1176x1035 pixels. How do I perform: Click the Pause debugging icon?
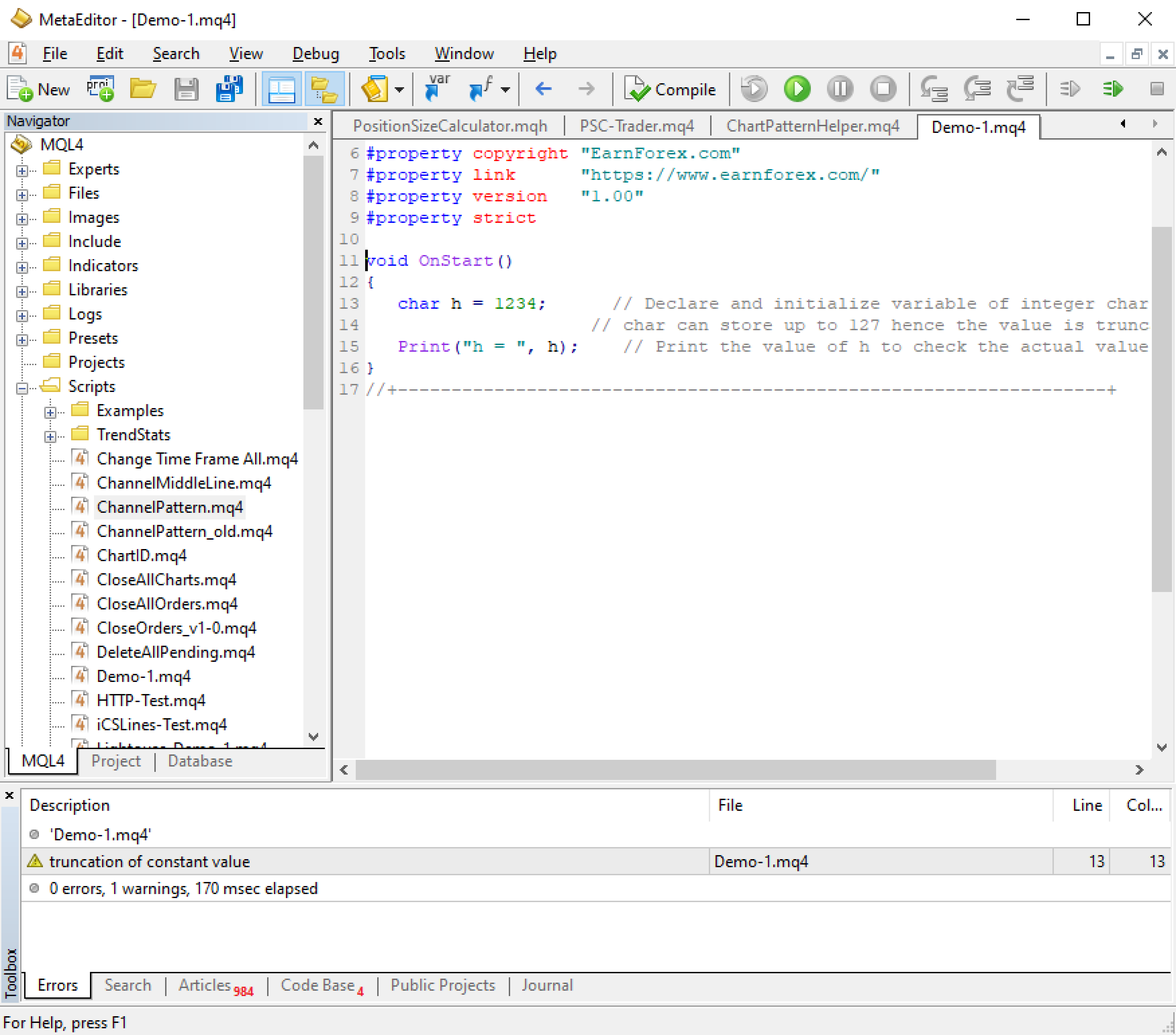[840, 89]
